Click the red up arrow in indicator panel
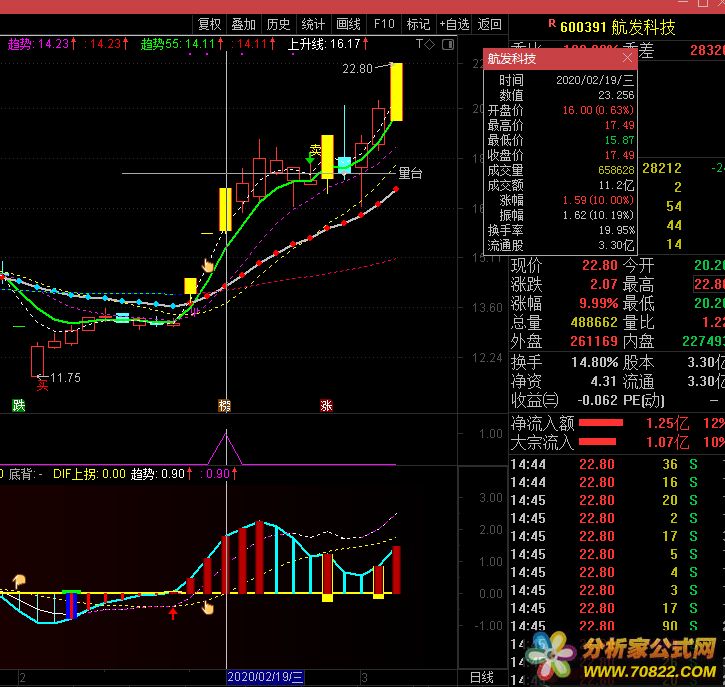Screen dimensions: 725x687 (174, 612)
